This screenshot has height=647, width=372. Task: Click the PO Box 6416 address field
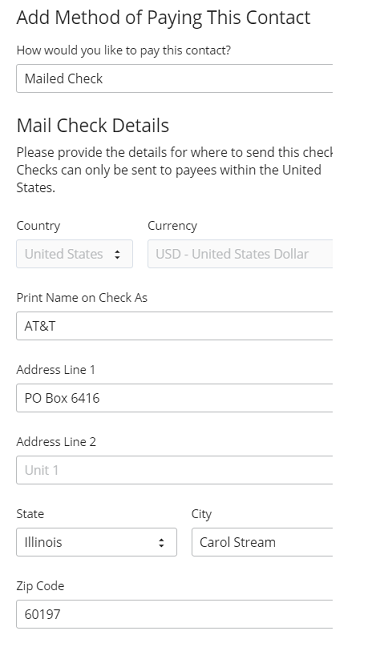(x=174, y=398)
